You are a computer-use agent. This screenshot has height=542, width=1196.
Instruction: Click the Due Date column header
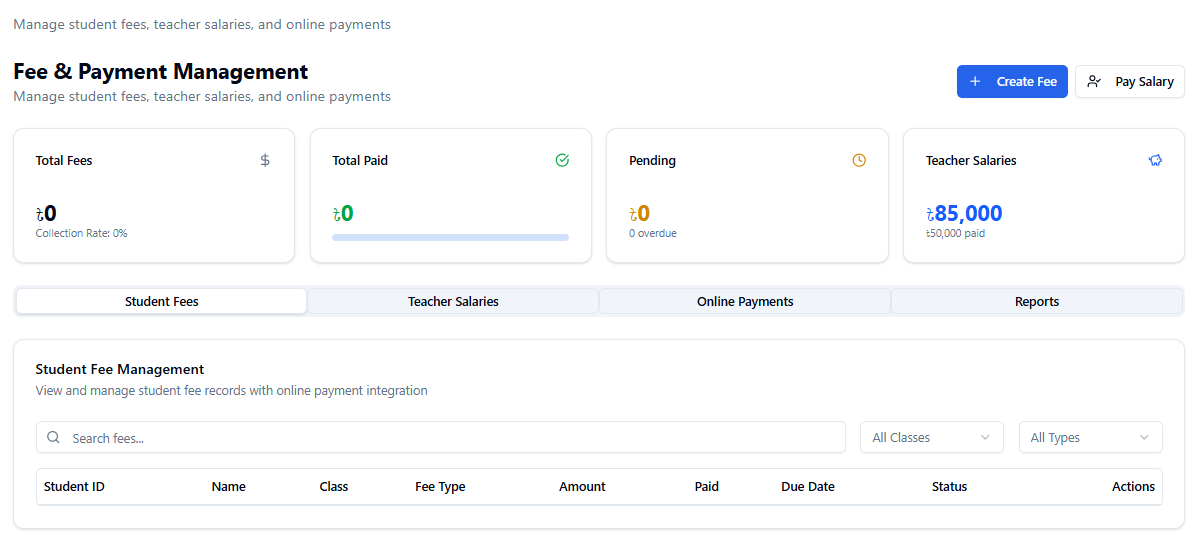coord(808,487)
